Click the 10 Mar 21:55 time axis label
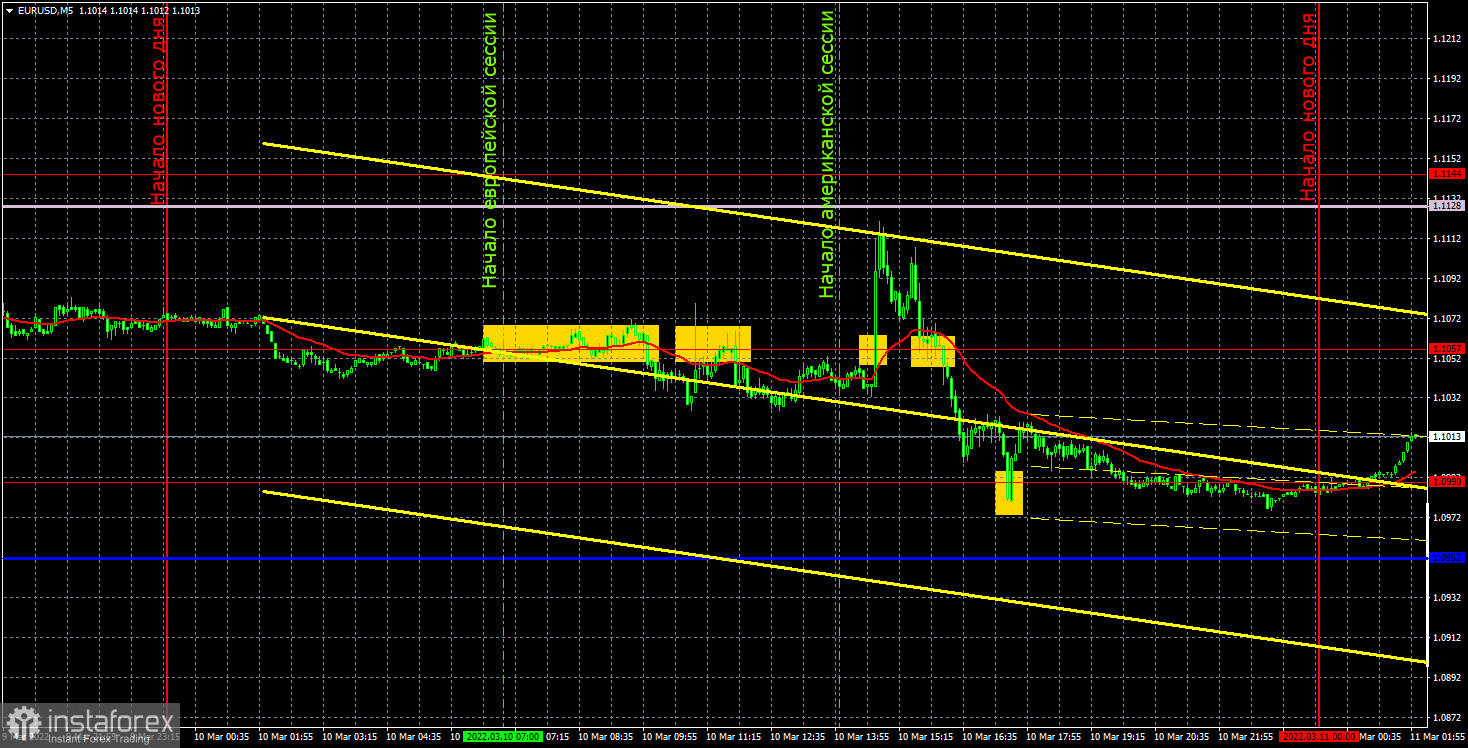Viewport: 1468px width, 748px height. coord(1246,736)
